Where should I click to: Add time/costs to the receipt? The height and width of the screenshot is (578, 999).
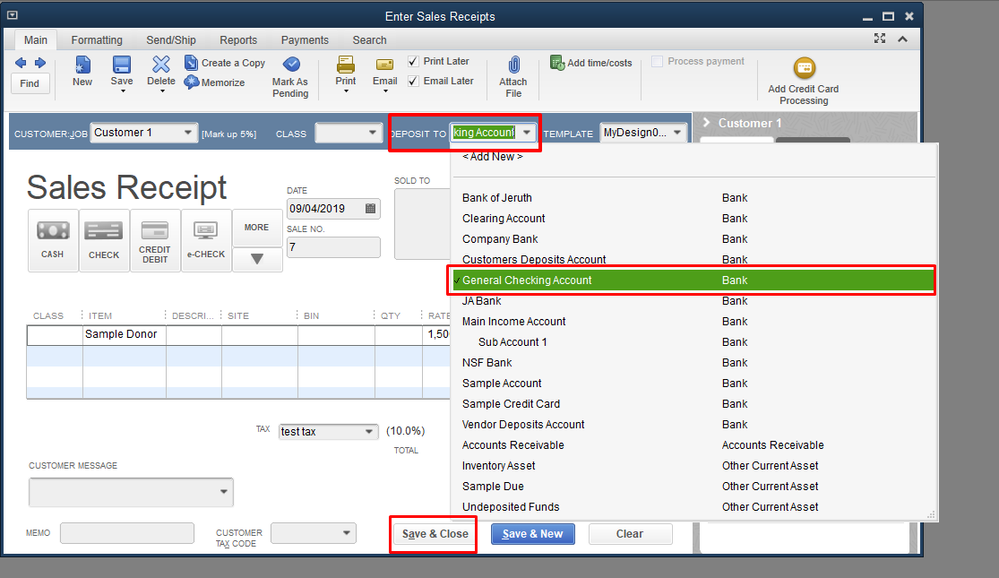tap(591, 62)
